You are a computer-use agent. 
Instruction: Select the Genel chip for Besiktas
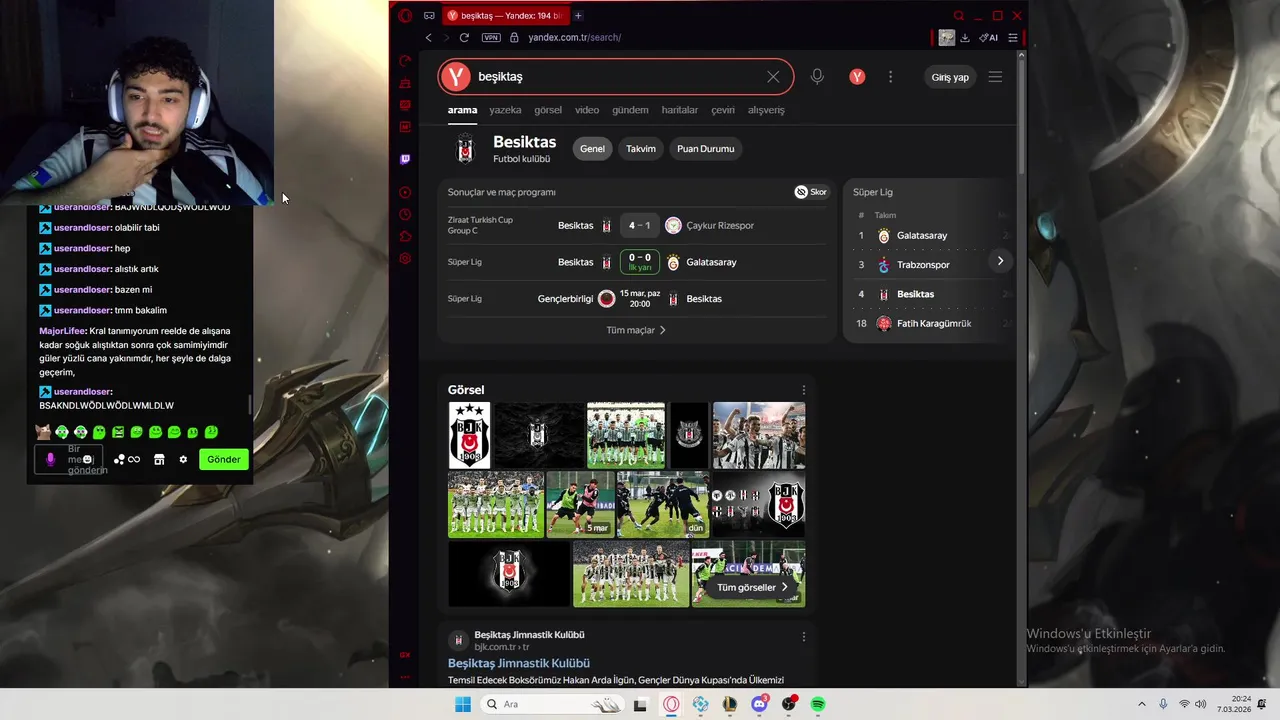[x=592, y=149]
